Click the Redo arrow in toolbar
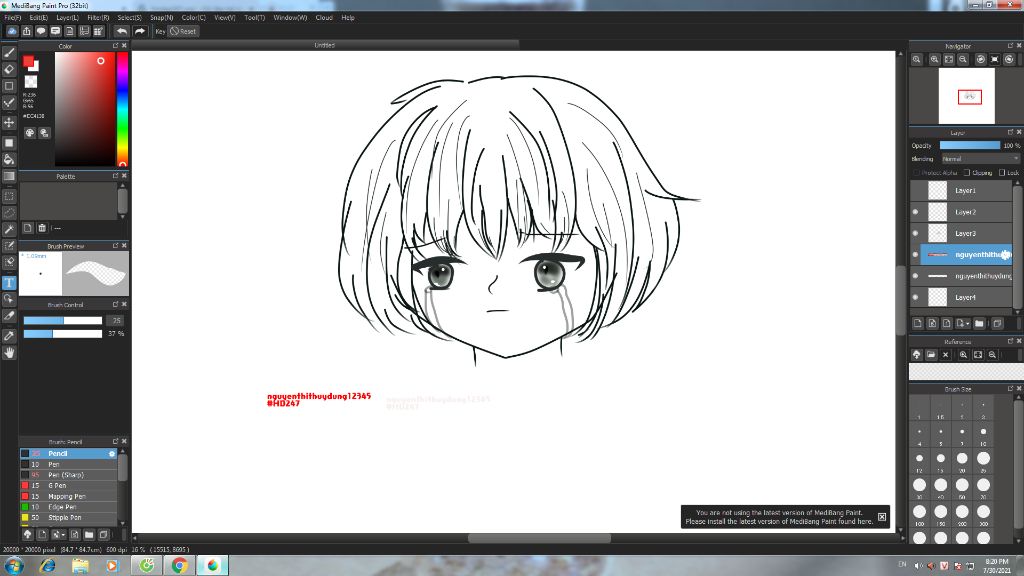The height and width of the screenshot is (576, 1024). [x=140, y=31]
